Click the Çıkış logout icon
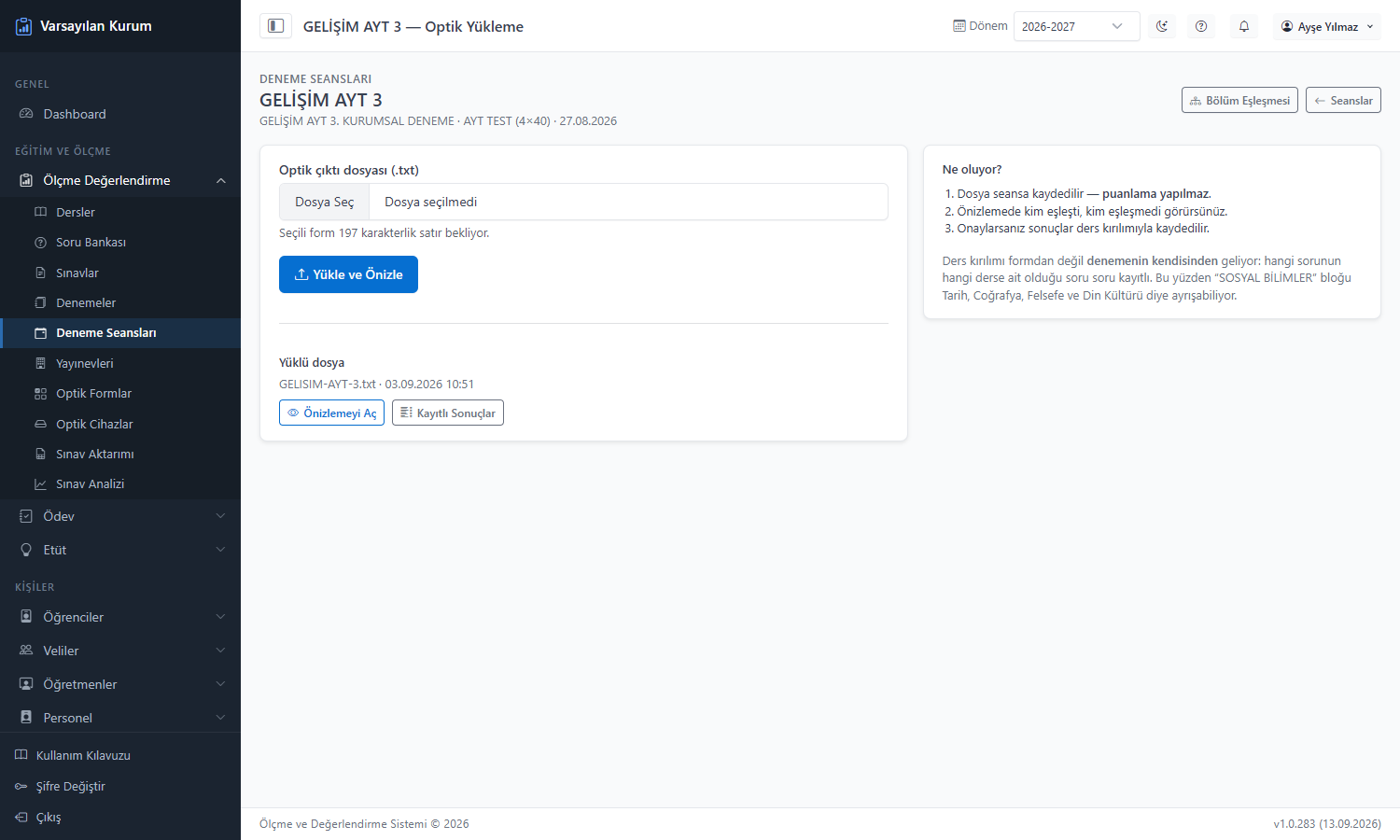This screenshot has width=1400, height=840. pos(21,817)
